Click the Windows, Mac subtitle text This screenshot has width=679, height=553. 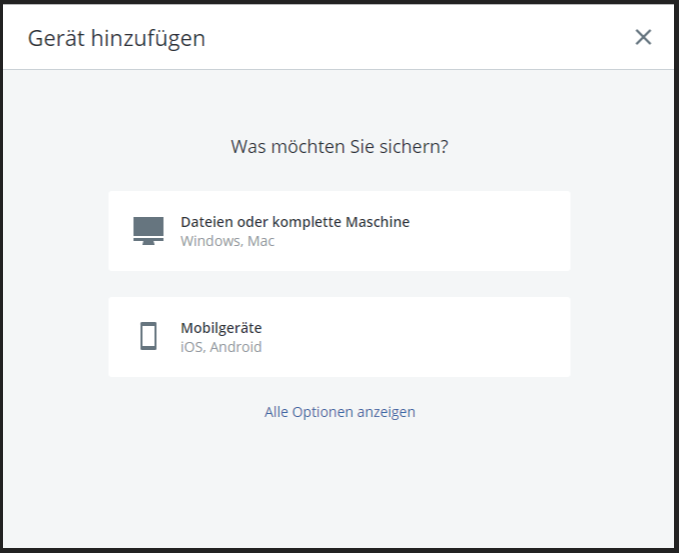(x=227, y=241)
